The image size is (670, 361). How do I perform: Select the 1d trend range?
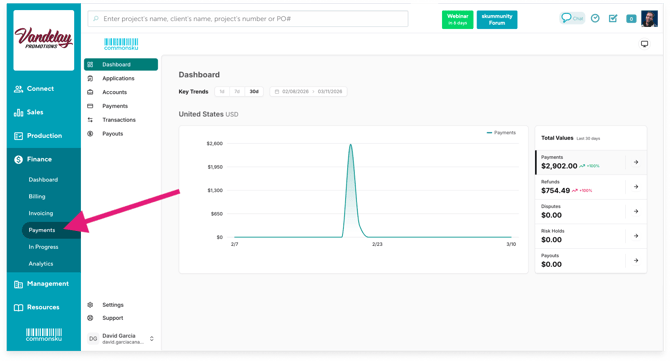point(222,92)
